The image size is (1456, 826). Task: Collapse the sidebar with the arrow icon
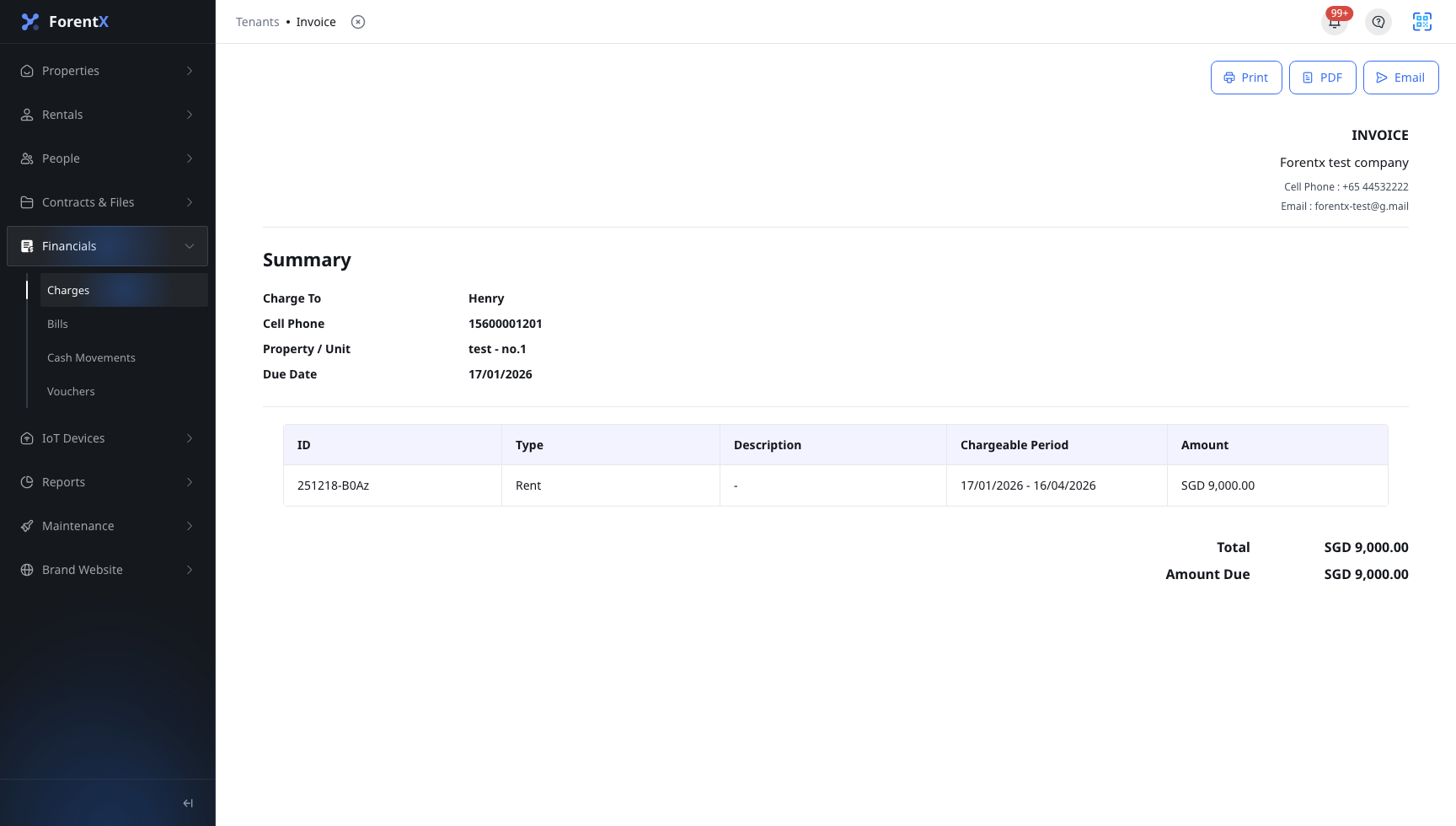tap(188, 803)
